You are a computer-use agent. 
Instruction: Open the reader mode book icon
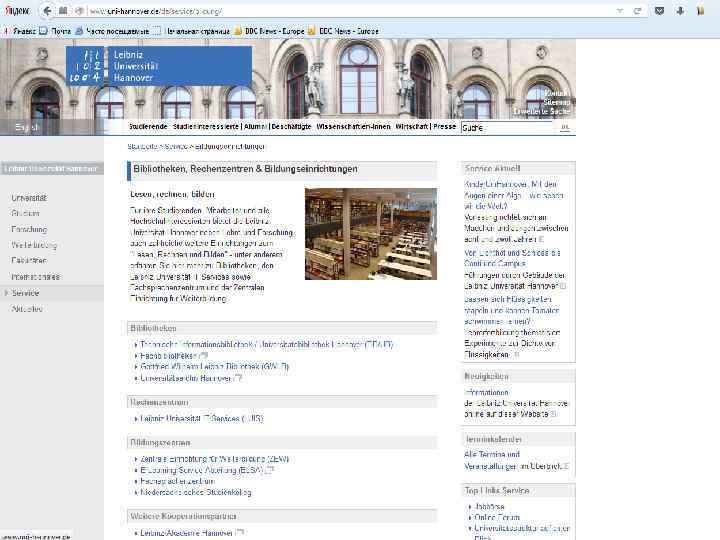pyautogui.click(x=63, y=11)
